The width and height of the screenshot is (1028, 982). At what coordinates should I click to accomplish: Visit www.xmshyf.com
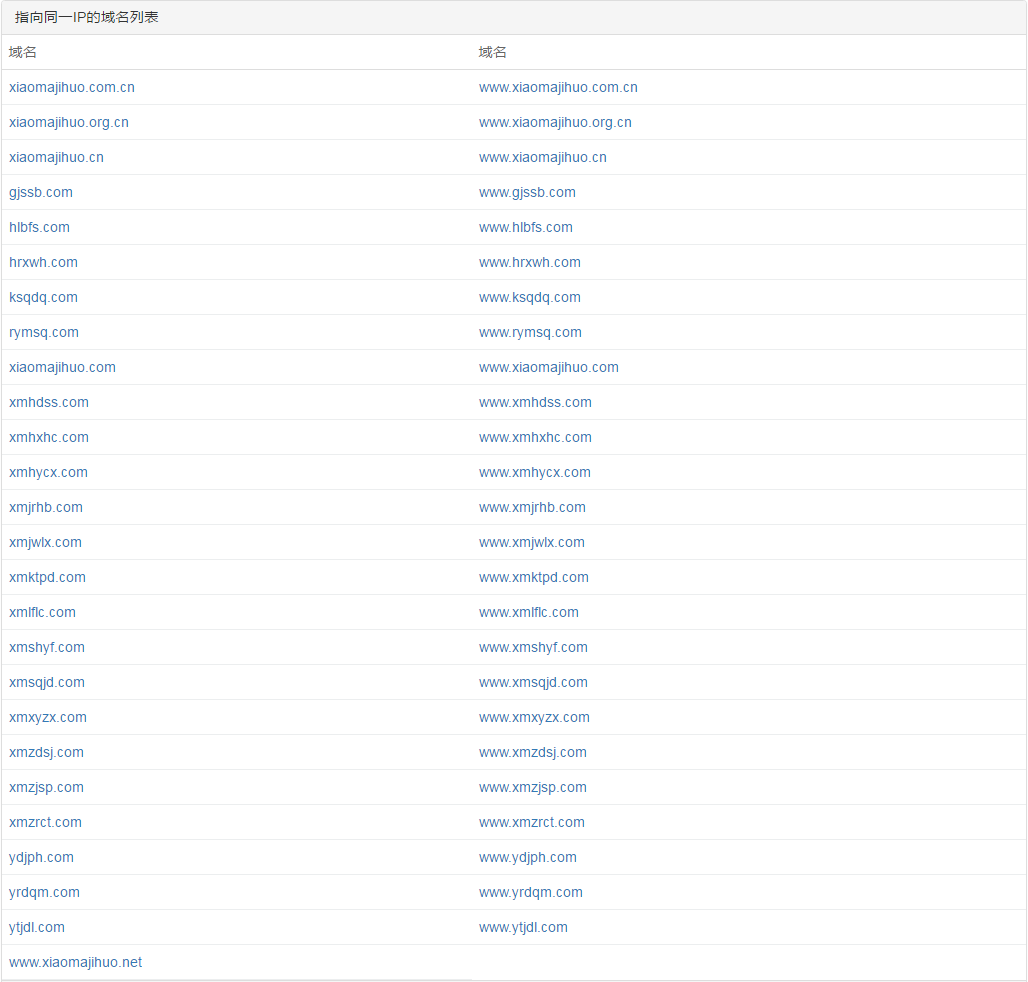[x=533, y=648]
